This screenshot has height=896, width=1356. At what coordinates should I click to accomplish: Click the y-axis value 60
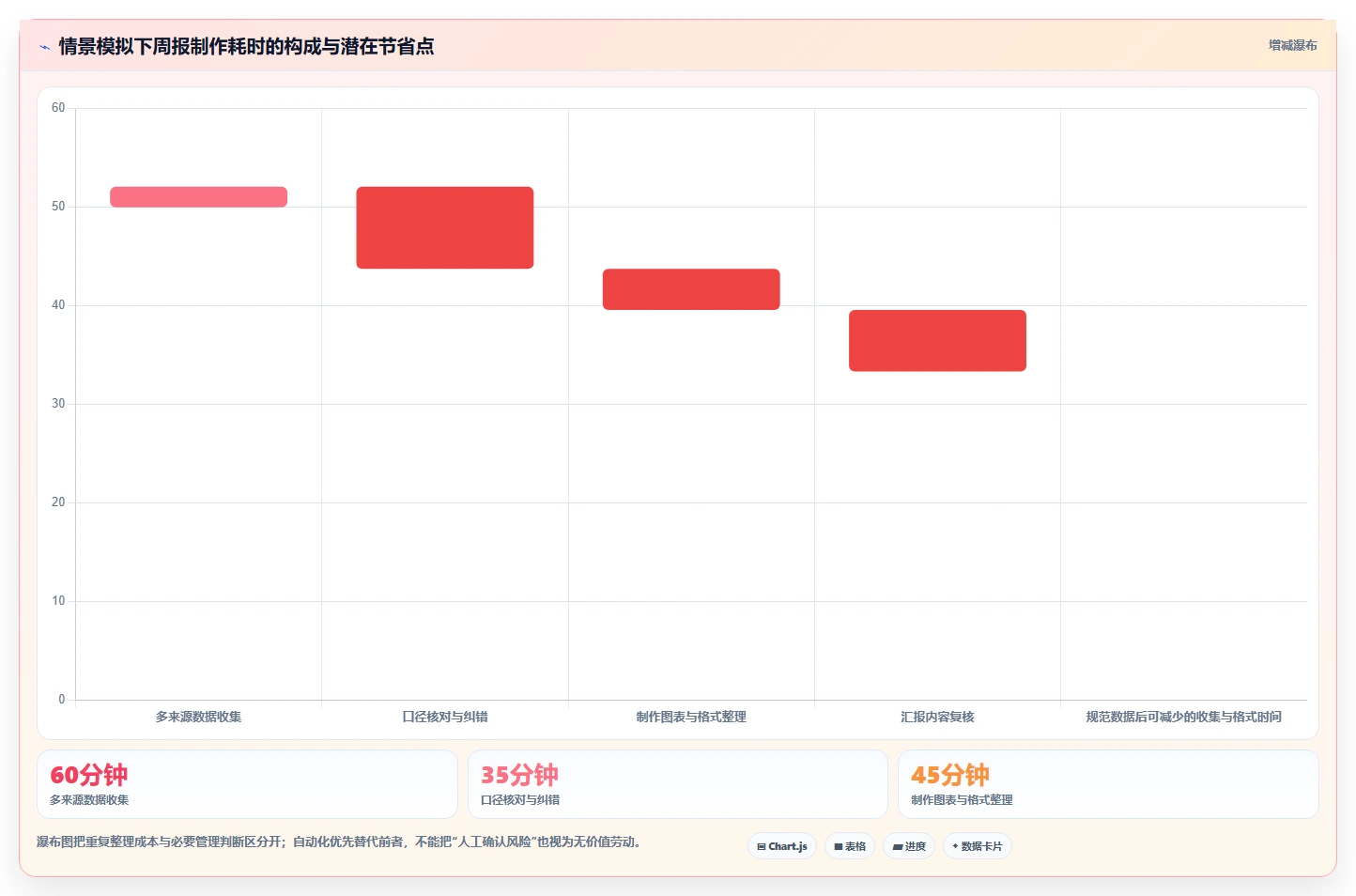(x=58, y=108)
